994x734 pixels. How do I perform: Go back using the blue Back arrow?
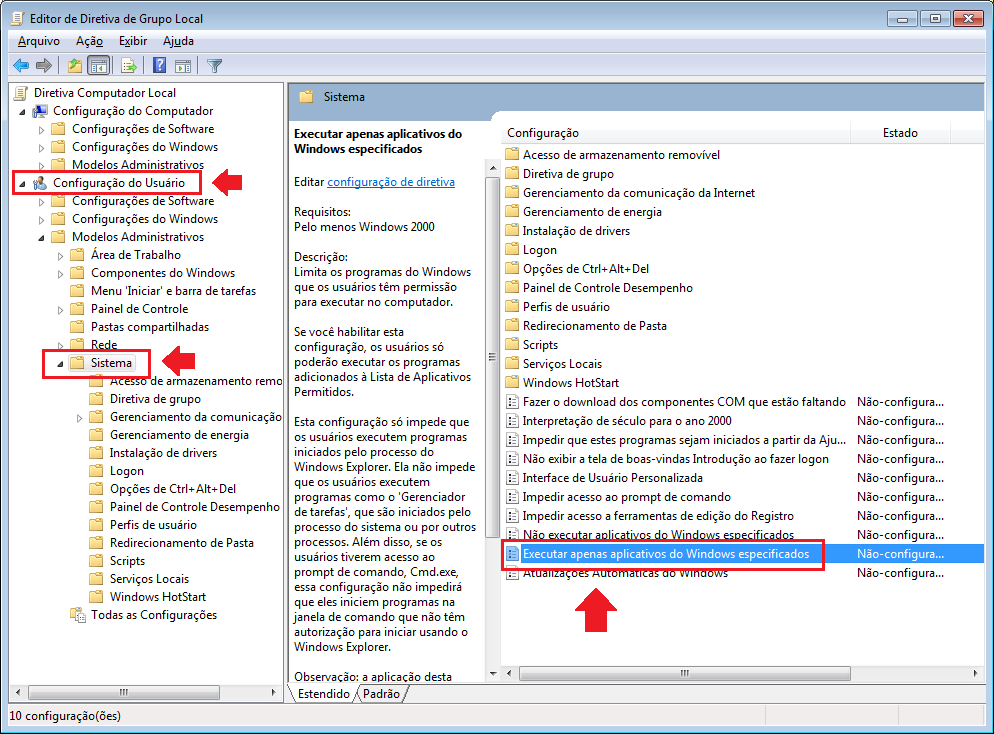[x=21, y=65]
